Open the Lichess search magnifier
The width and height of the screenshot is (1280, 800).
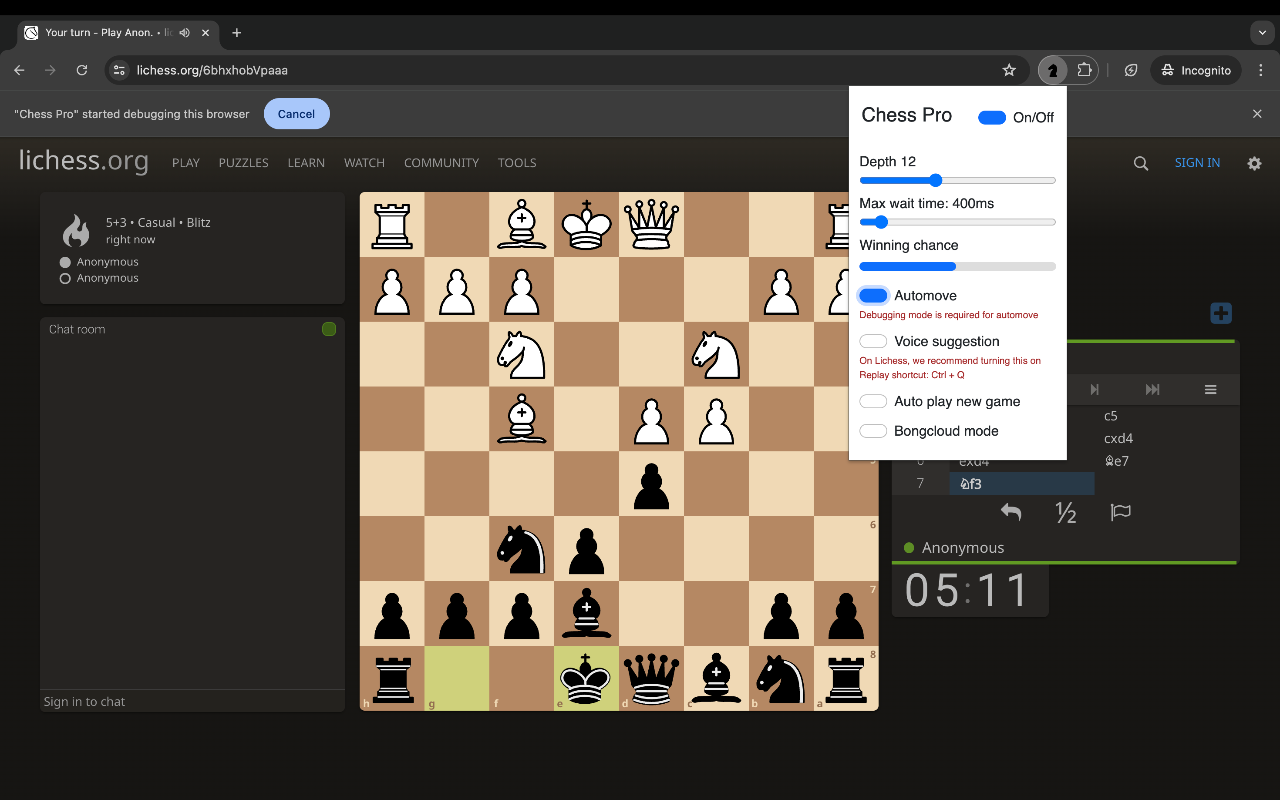point(1140,162)
